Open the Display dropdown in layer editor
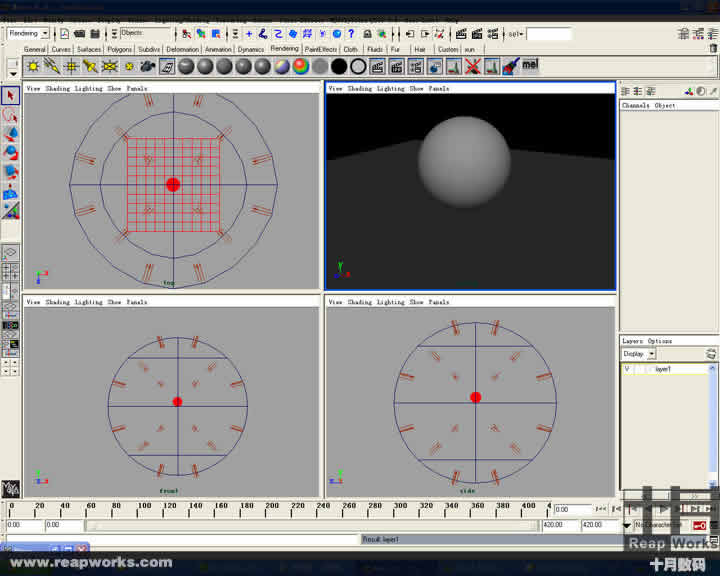Viewport: 720px width, 576px height. point(651,354)
